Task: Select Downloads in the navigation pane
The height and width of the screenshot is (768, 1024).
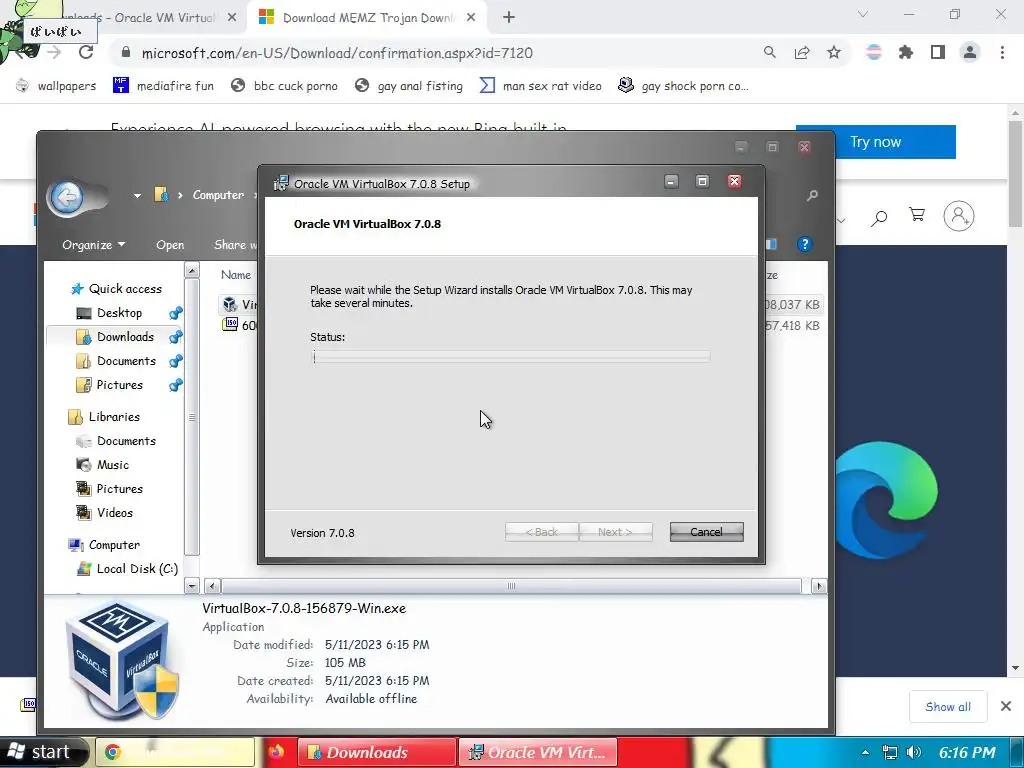Action: [x=115, y=337]
